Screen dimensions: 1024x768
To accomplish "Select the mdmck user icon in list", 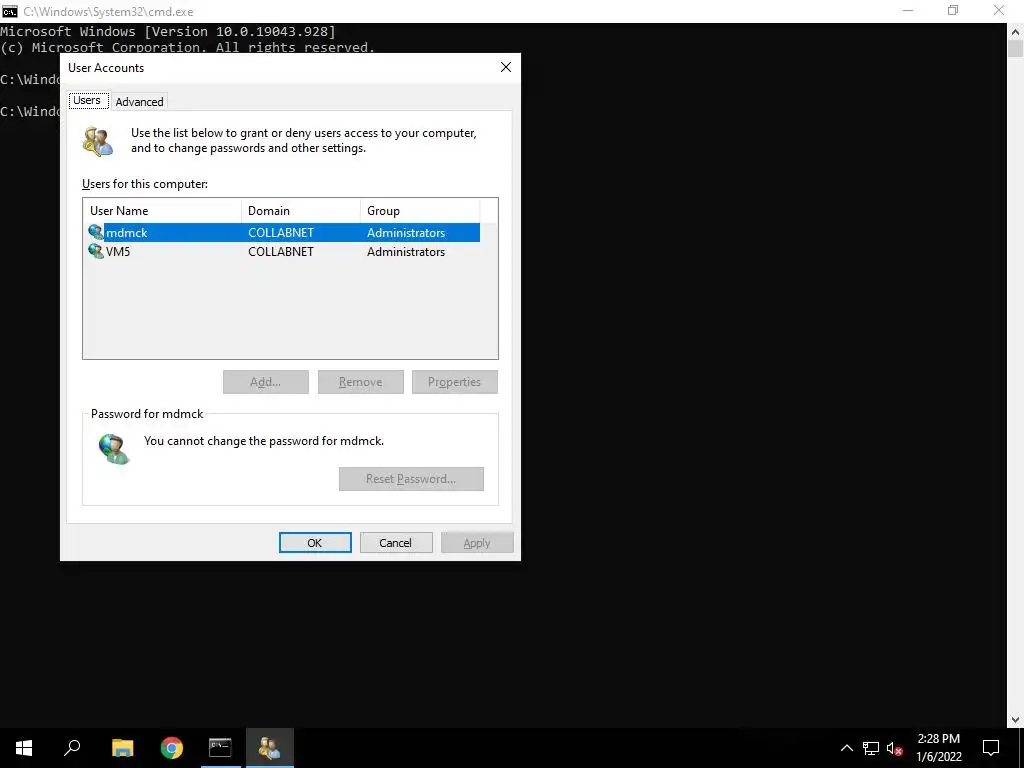I will (x=96, y=232).
